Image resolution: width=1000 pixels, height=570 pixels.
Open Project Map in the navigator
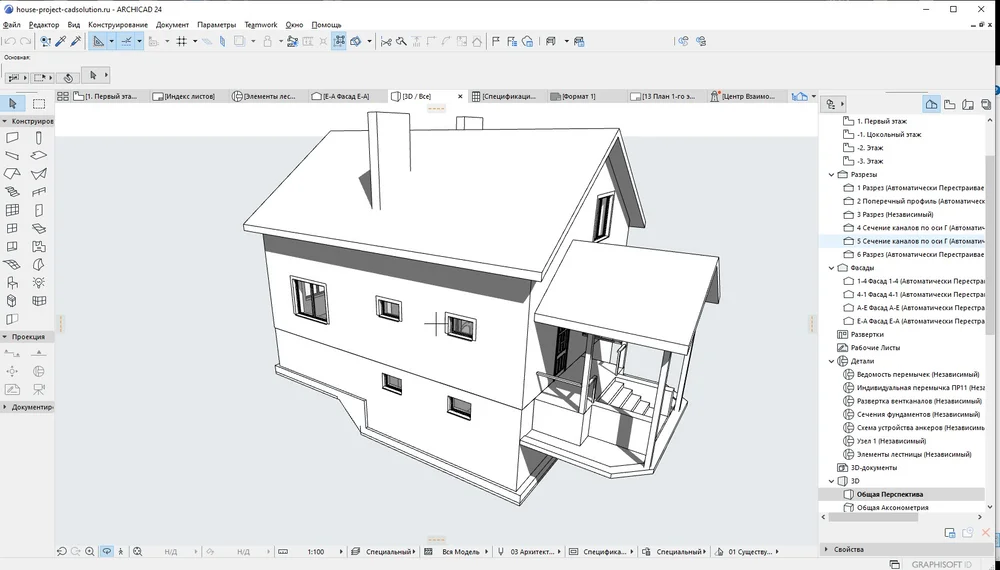point(931,104)
